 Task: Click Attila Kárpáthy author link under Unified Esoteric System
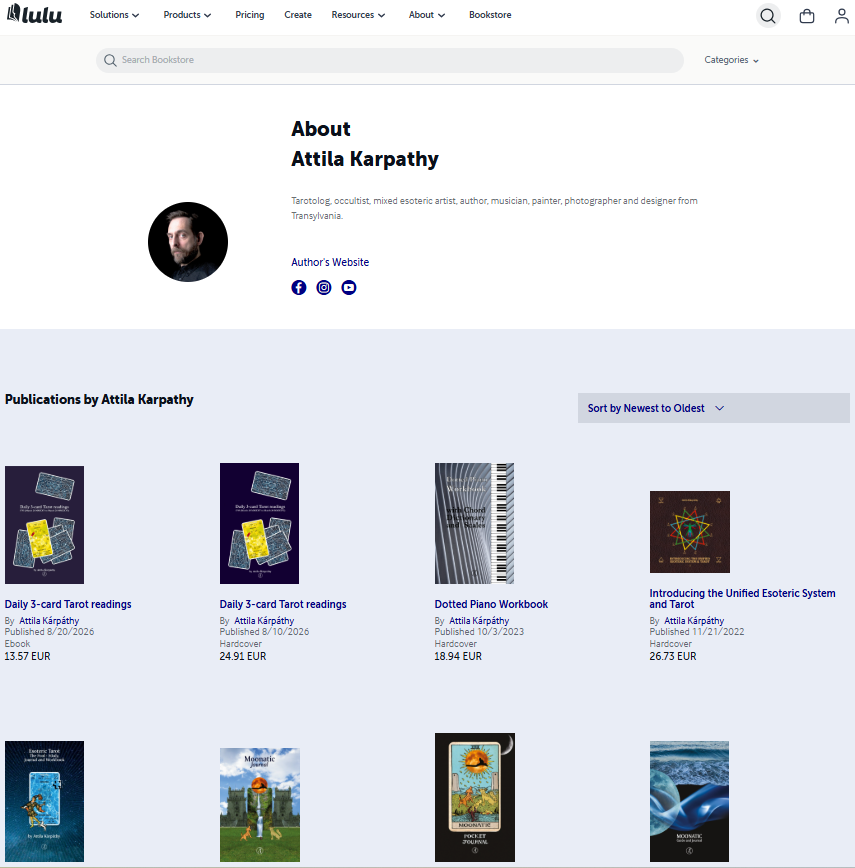point(694,621)
